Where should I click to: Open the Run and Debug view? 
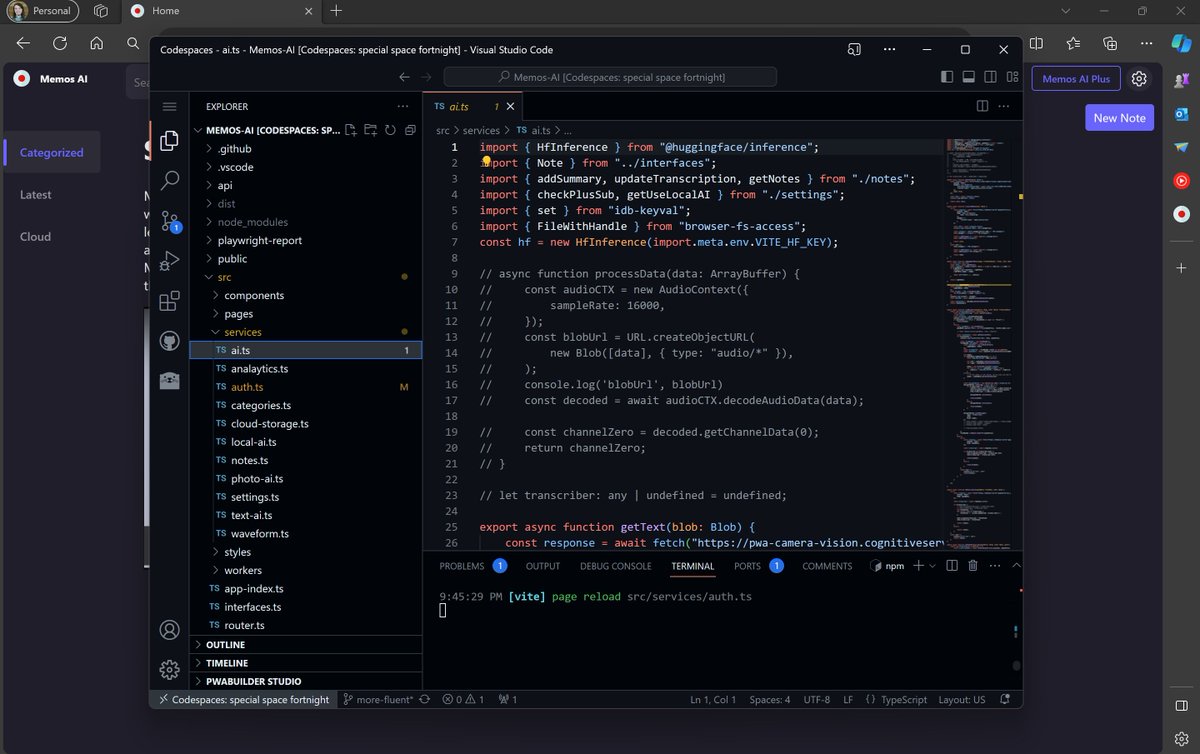click(169, 261)
